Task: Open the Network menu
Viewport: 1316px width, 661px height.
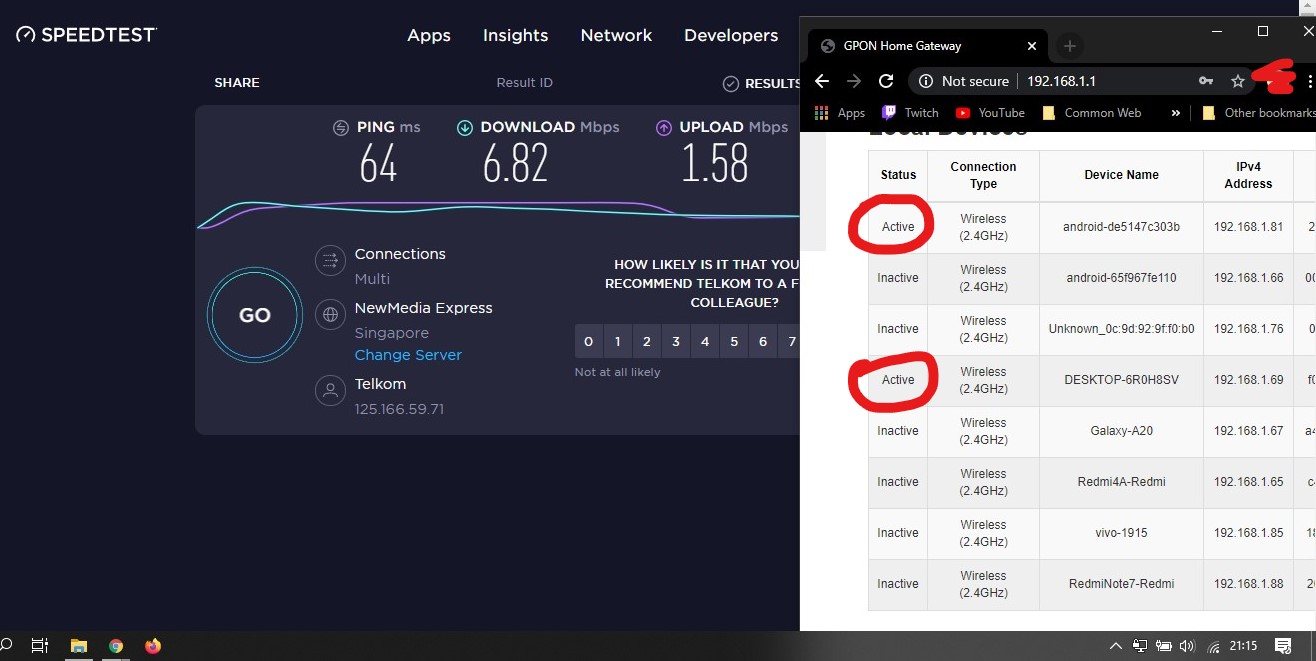Action: tap(616, 35)
